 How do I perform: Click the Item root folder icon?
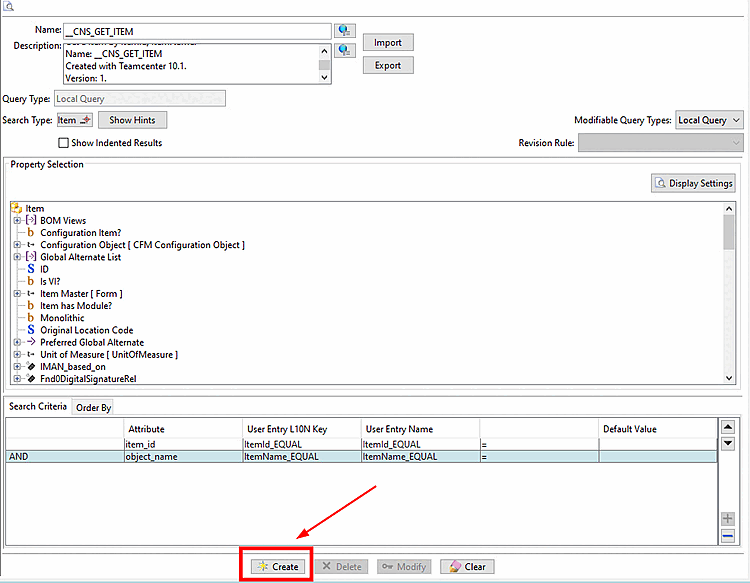tap(17, 209)
